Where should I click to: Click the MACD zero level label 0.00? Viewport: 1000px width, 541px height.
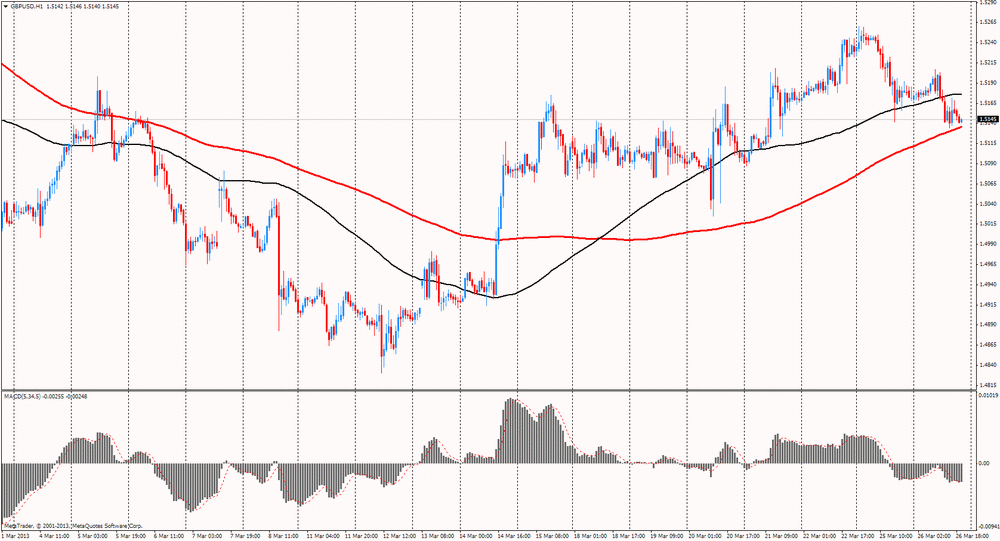984,463
